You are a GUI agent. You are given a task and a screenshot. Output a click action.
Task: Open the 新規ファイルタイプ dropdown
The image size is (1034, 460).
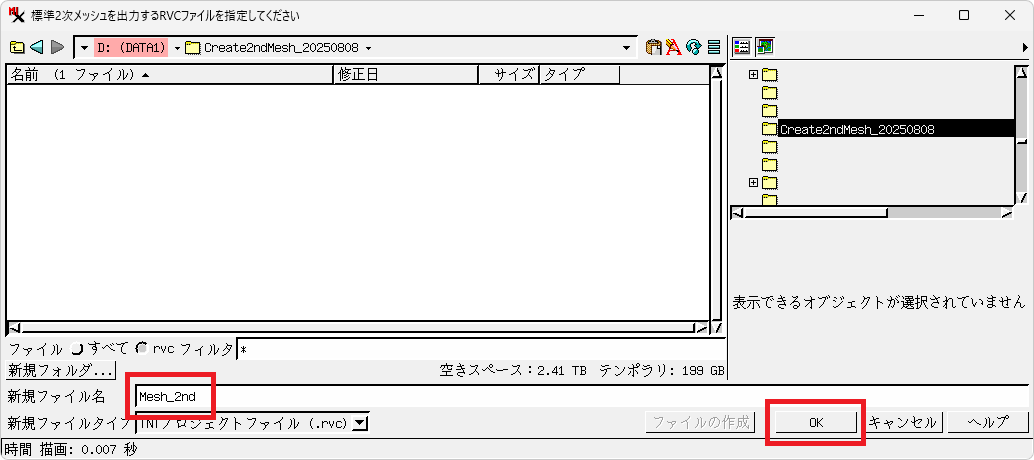(x=360, y=423)
